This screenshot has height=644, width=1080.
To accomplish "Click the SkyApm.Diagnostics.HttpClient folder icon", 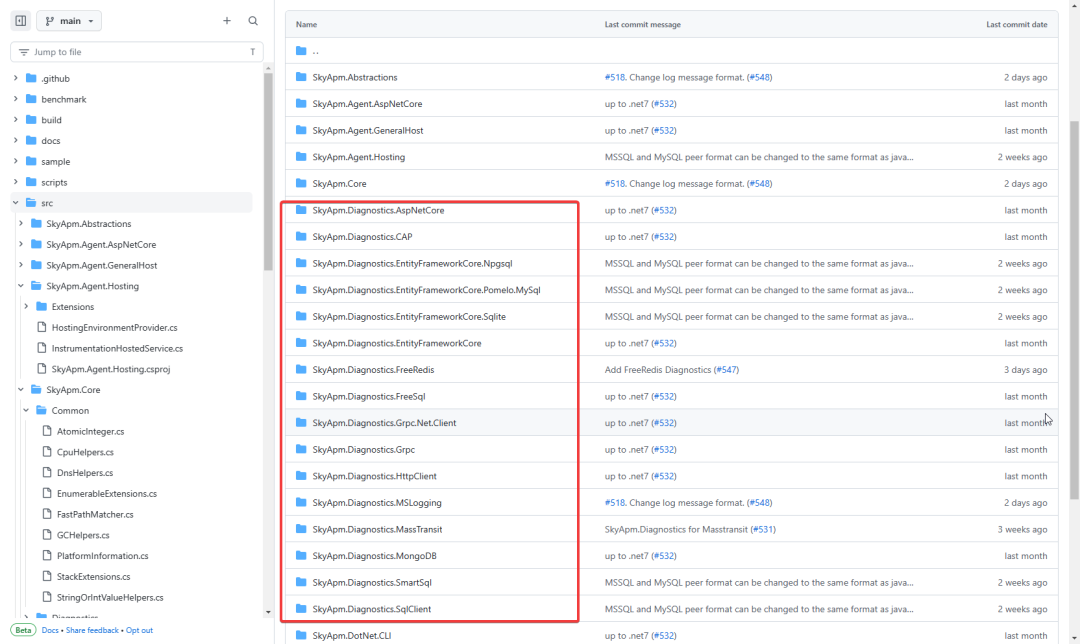I will [301, 476].
